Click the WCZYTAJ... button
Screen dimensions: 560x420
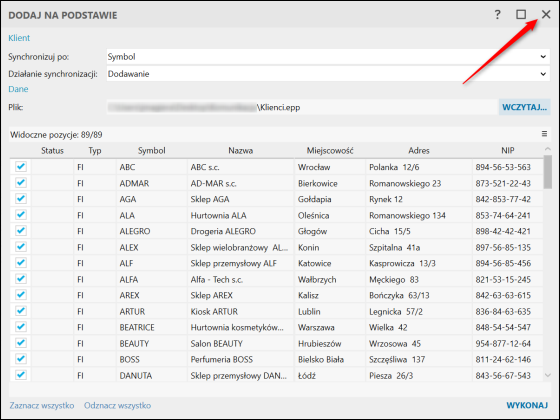pyautogui.click(x=524, y=107)
